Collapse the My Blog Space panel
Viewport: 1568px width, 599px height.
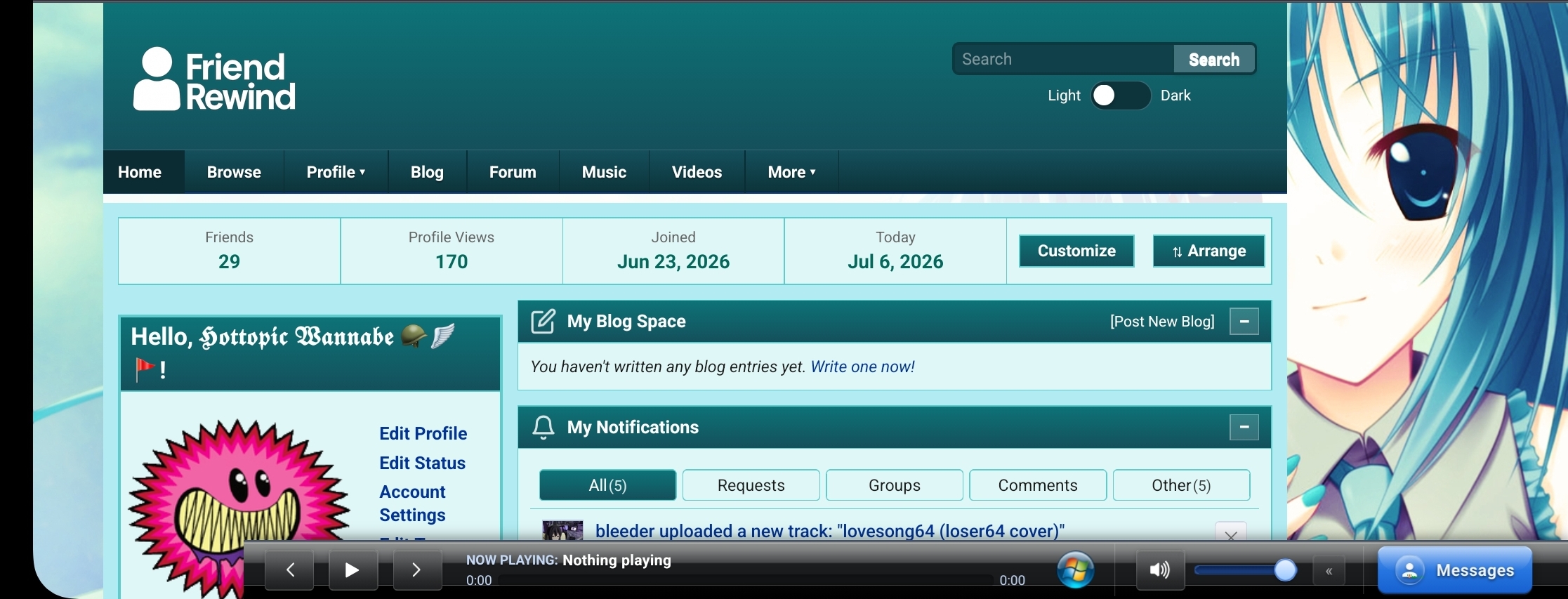click(x=1244, y=322)
